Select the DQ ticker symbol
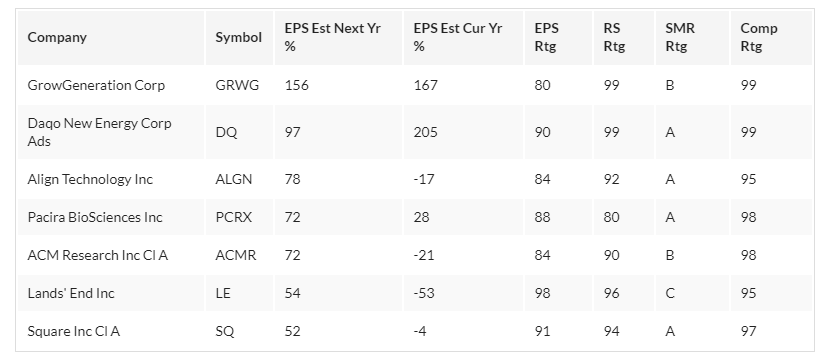This screenshot has width=825, height=360. click(226, 132)
